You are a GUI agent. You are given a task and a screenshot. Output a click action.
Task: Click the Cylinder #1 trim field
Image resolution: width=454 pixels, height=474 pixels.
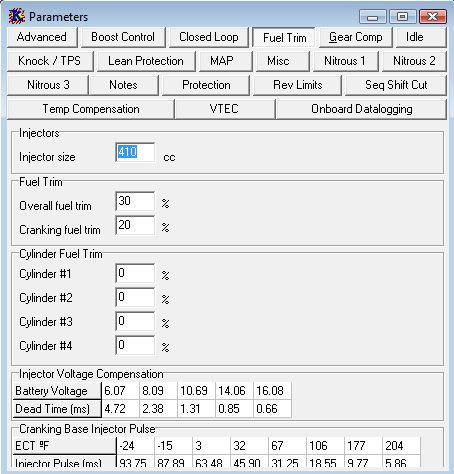tap(135, 273)
